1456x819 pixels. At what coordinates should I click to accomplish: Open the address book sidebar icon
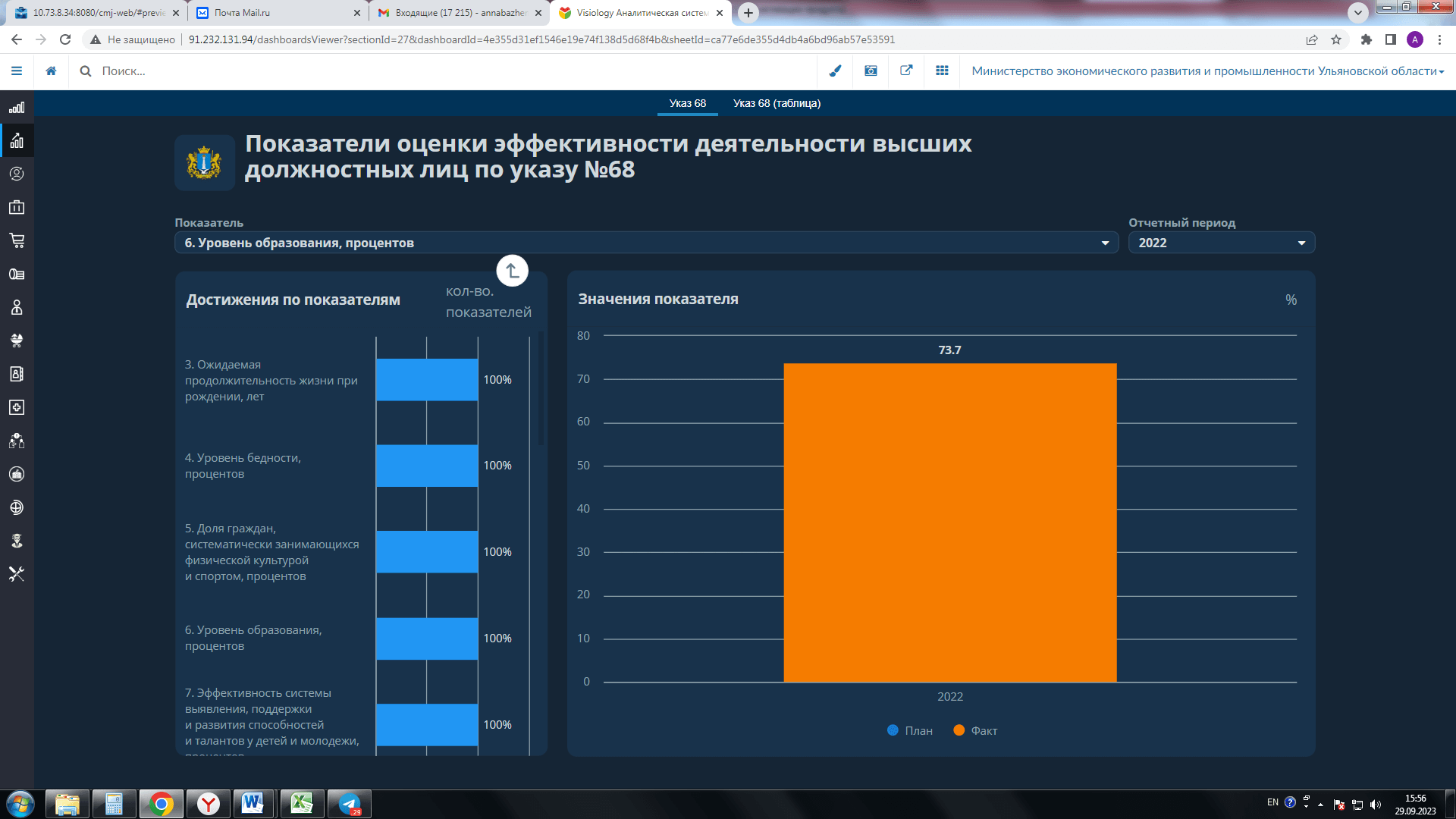(17, 374)
